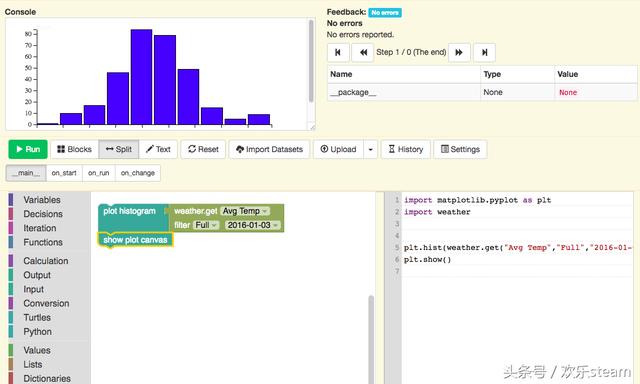Select the show plot canvas block
The image size is (640, 384).
(x=135, y=240)
